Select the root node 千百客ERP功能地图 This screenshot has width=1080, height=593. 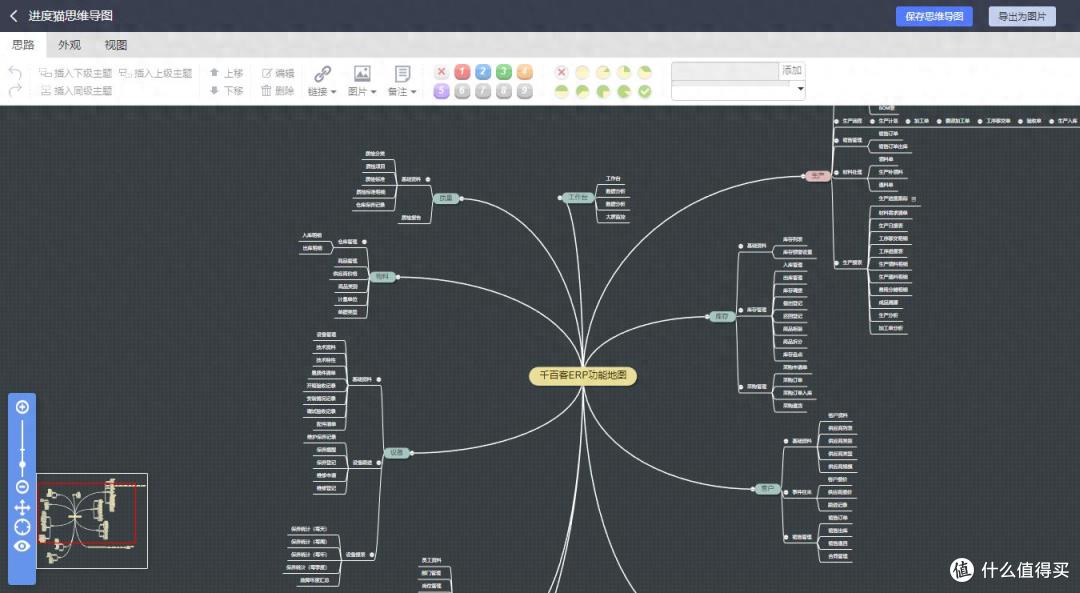point(583,375)
